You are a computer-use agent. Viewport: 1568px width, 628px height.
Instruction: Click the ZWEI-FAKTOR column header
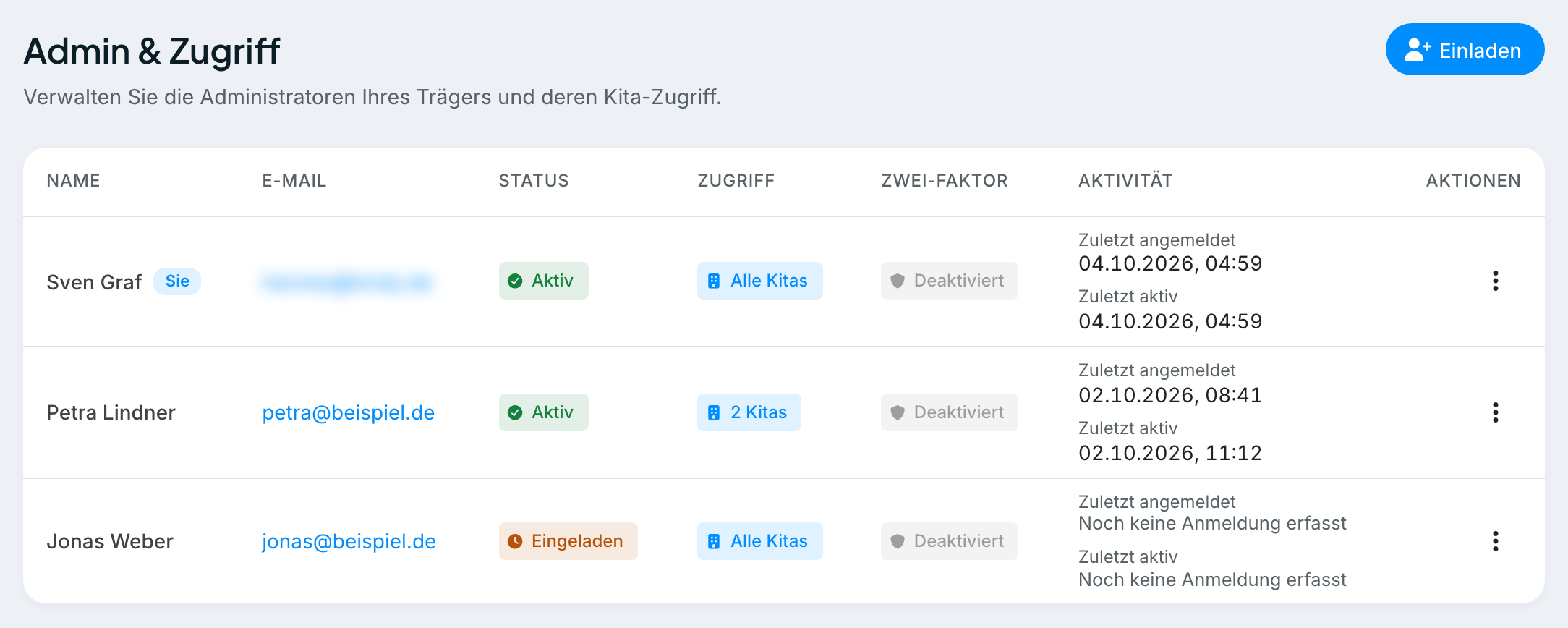[x=945, y=181]
